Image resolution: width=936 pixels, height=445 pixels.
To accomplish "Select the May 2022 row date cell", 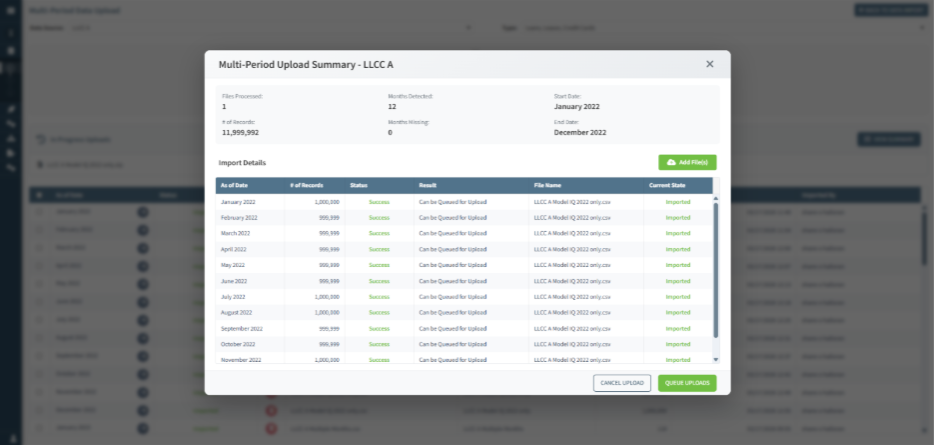I will pos(233,265).
